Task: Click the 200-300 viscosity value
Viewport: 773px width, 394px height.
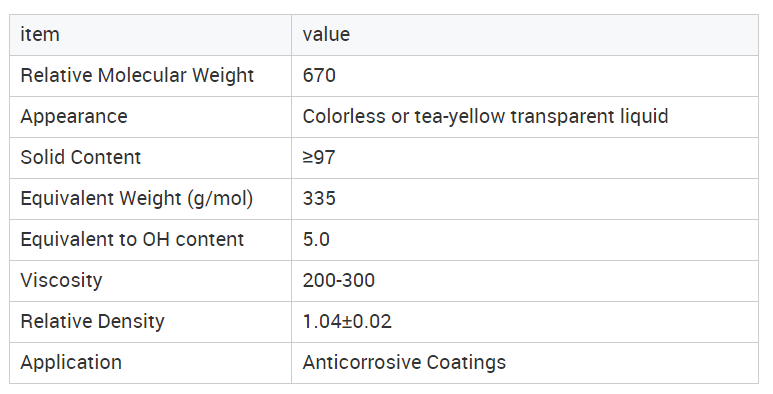Action: (x=339, y=281)
